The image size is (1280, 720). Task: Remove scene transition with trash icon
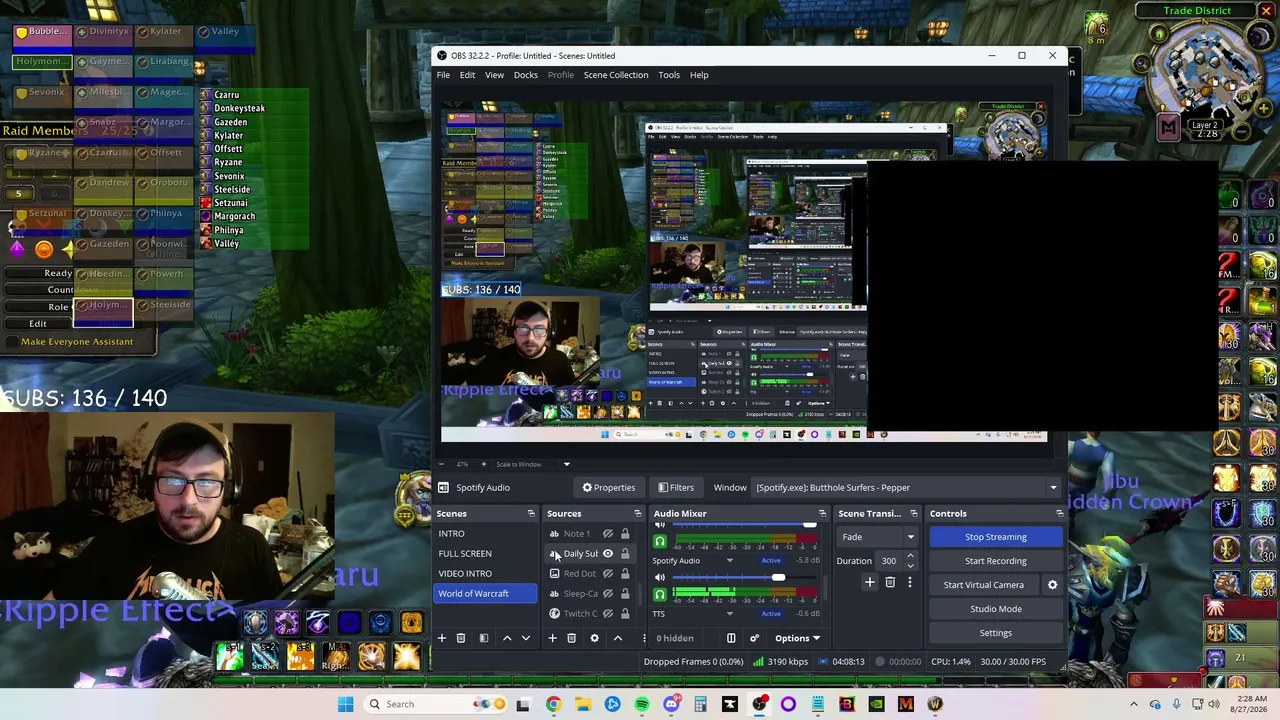tap(890, 582)
